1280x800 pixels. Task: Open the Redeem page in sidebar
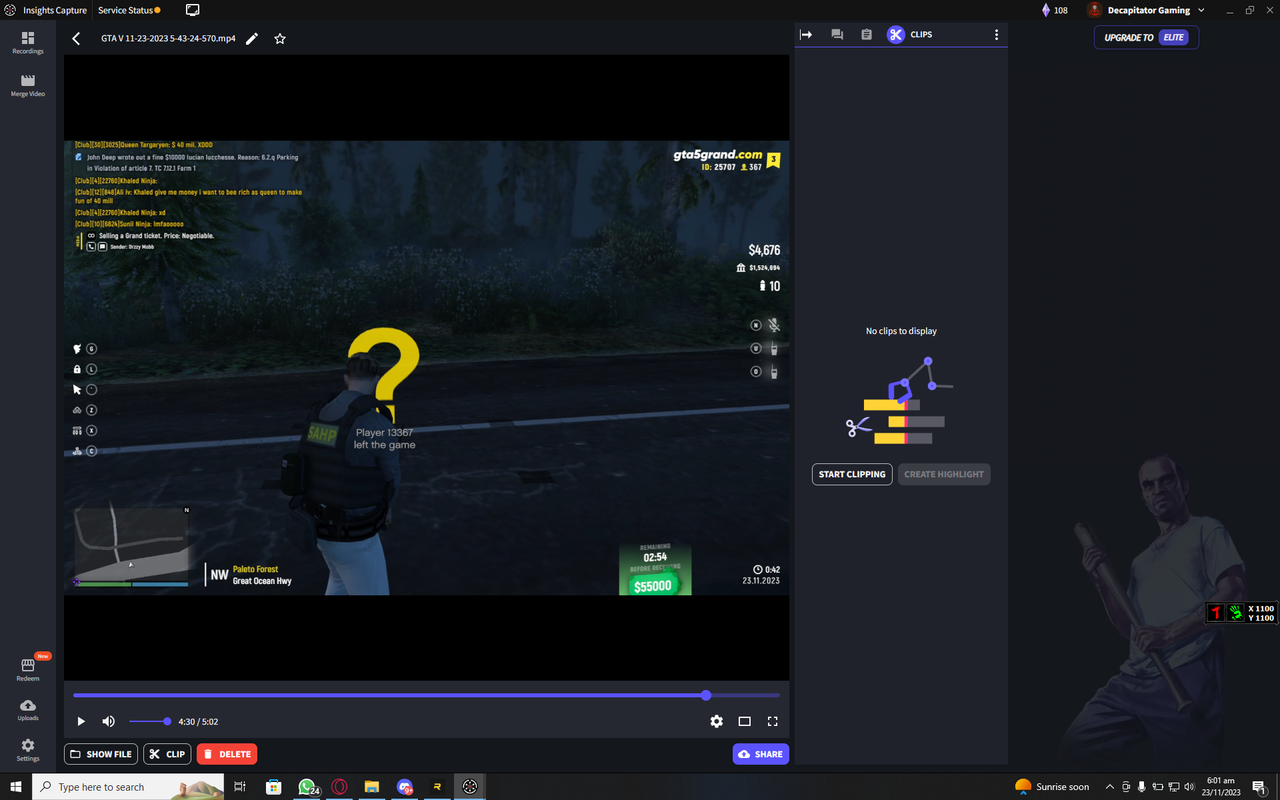pos(28,669)
